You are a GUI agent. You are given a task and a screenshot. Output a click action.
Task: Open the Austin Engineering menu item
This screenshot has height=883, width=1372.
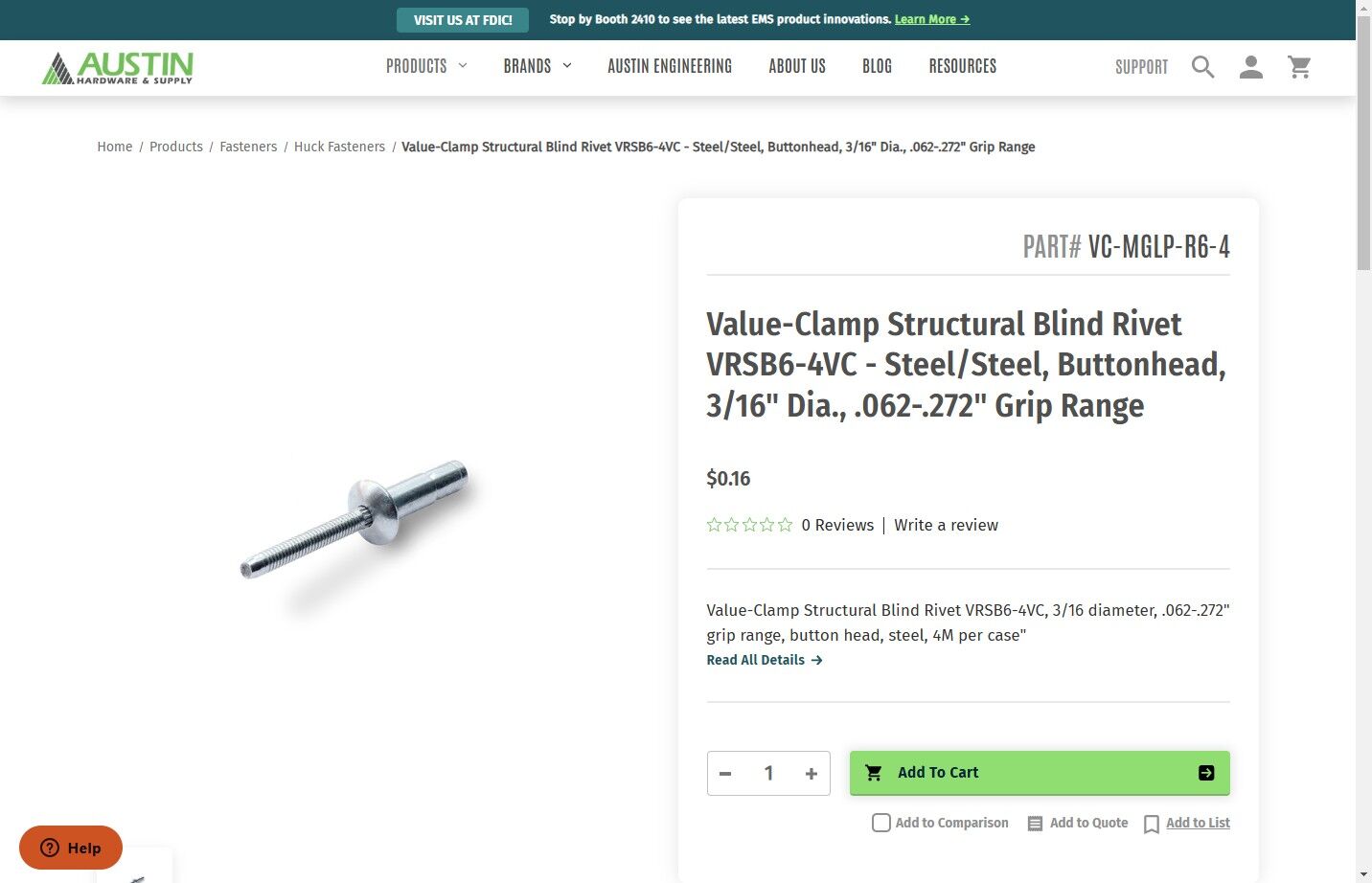670,66
